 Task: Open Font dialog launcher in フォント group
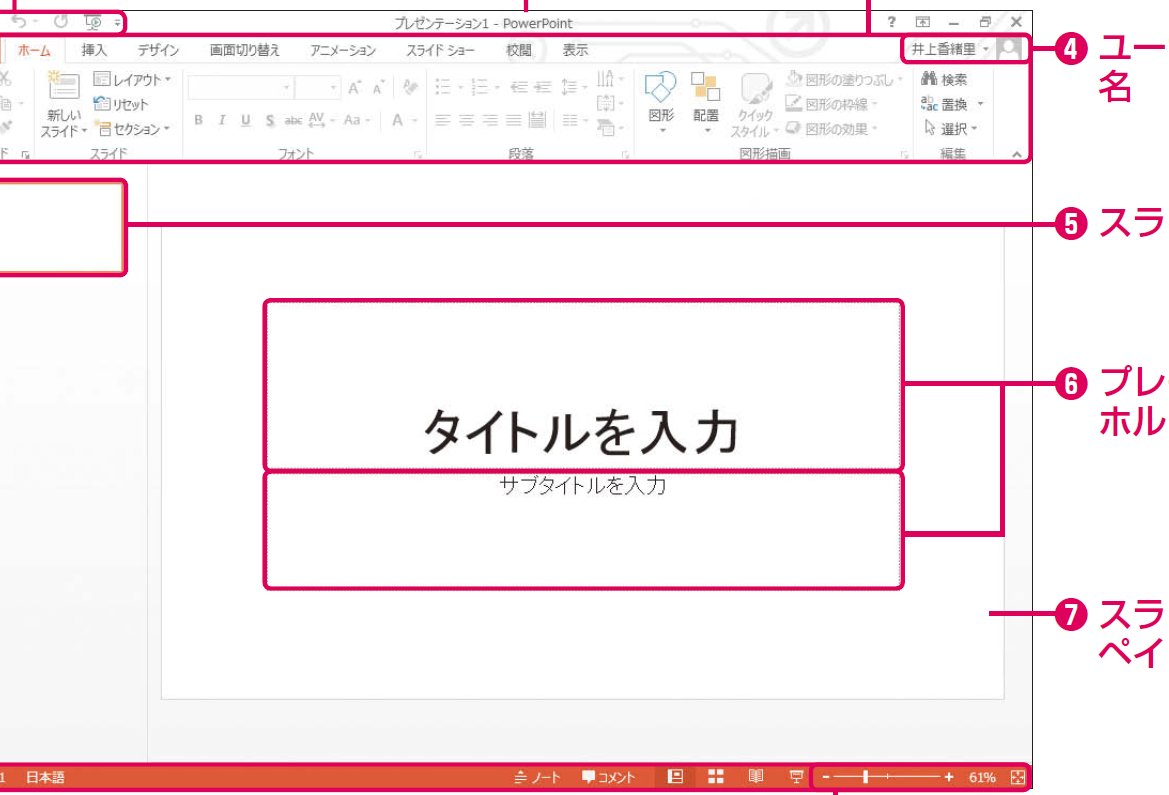[x=418, y=155]
